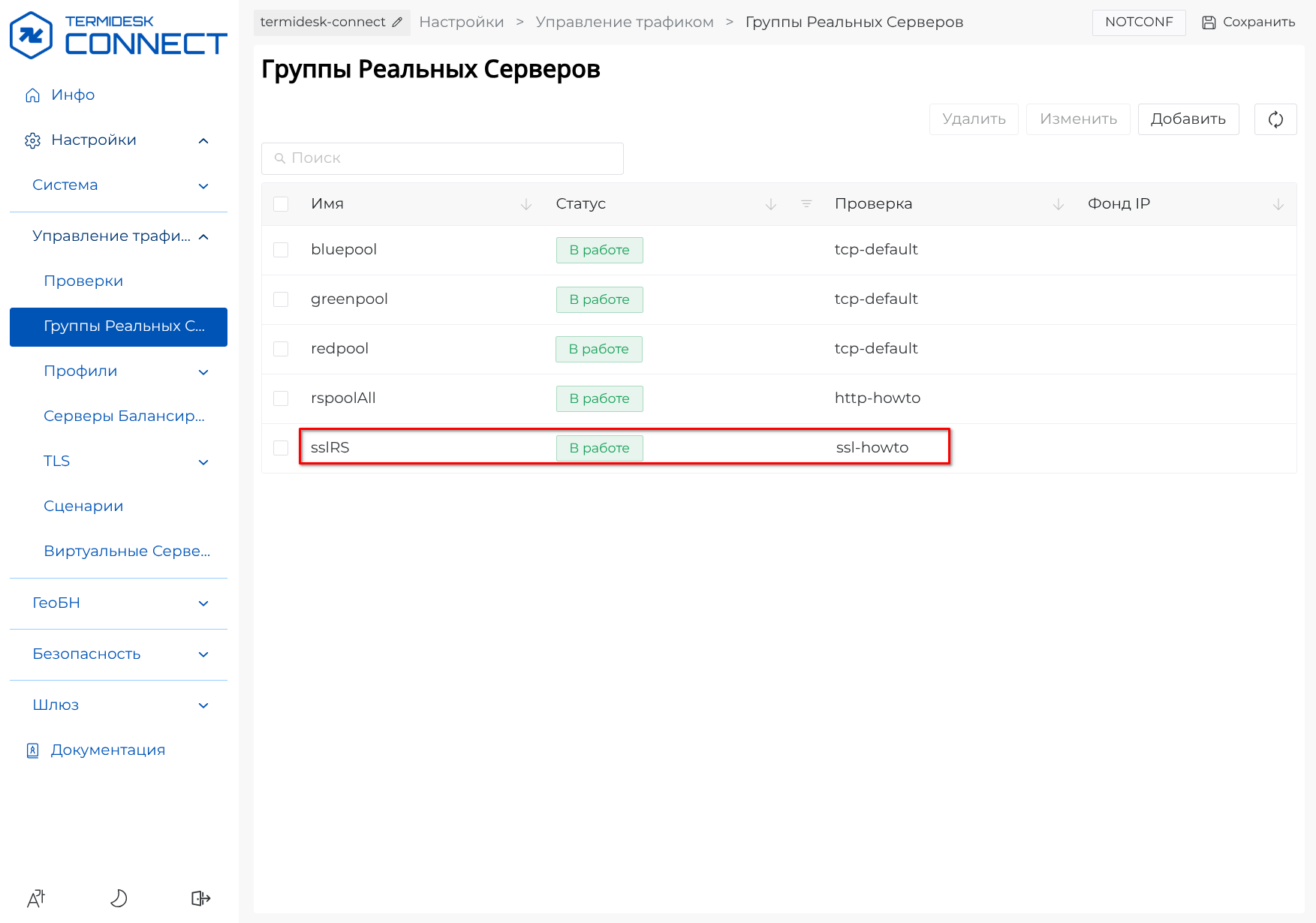Click the Добавить button
1316x923 pixels.
[x=1188, y=119]
